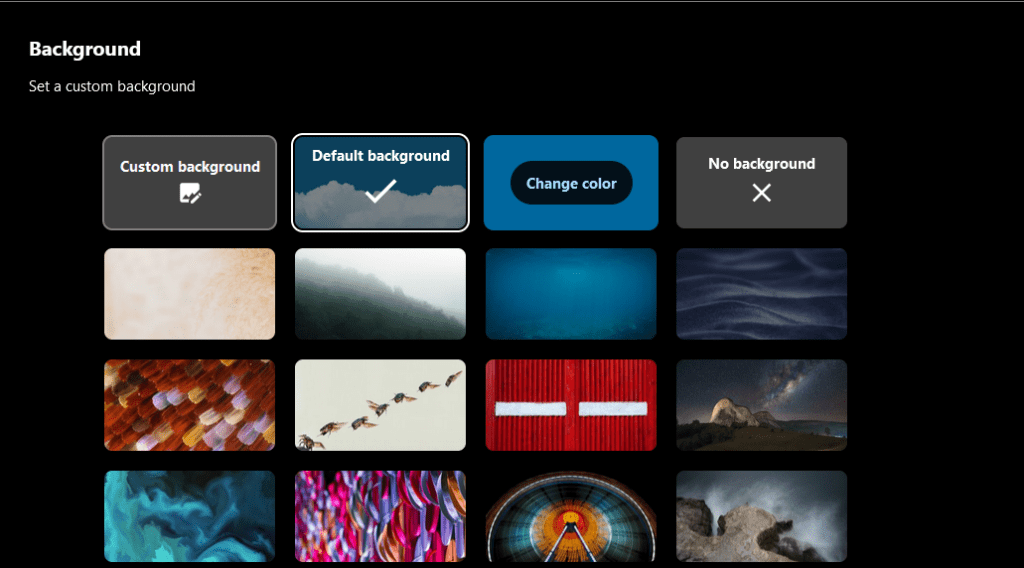Choose the pink and purple feathers wallpaper
This screenshot has width=1024, height=568.
coord(380,516)
